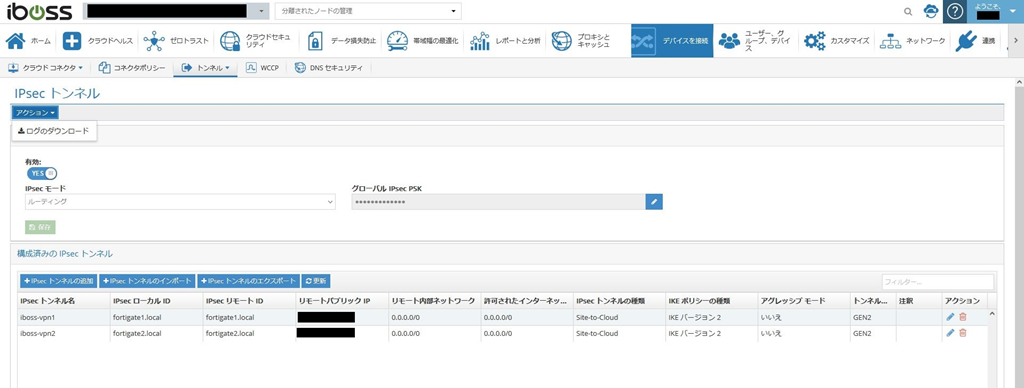Open the コネクタポリシー tab
The width and height of the screenshot is (1024, 388).
pyautogui.click(x=133, y=68)
